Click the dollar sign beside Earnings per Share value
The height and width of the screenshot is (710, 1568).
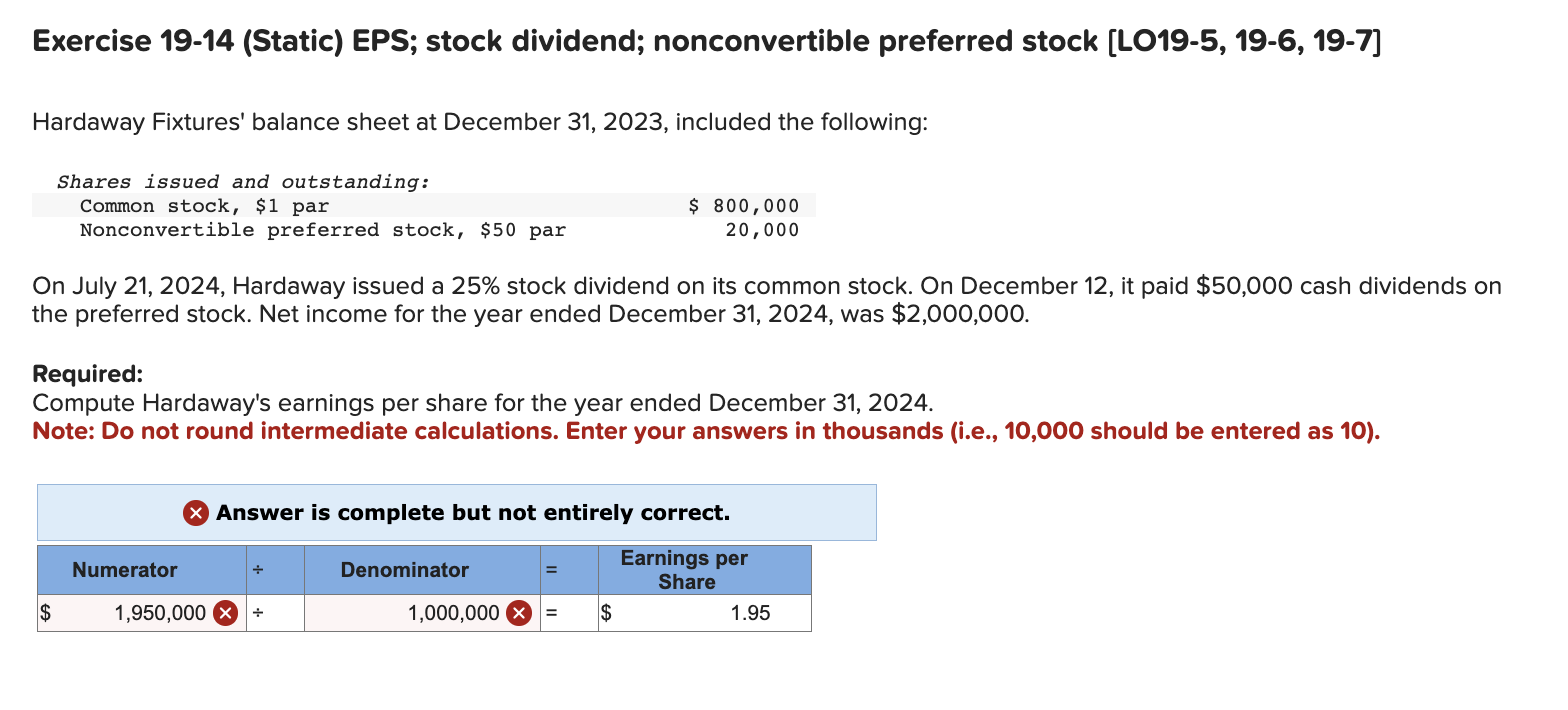(606, 613)
